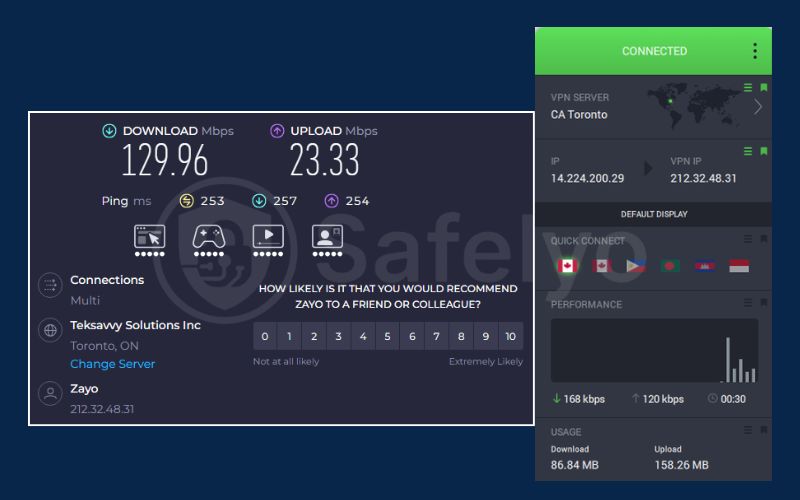Open the three-dot menu in VPN header
The image size is (800, 500).
pyautogui.click(x=755, y=51)
